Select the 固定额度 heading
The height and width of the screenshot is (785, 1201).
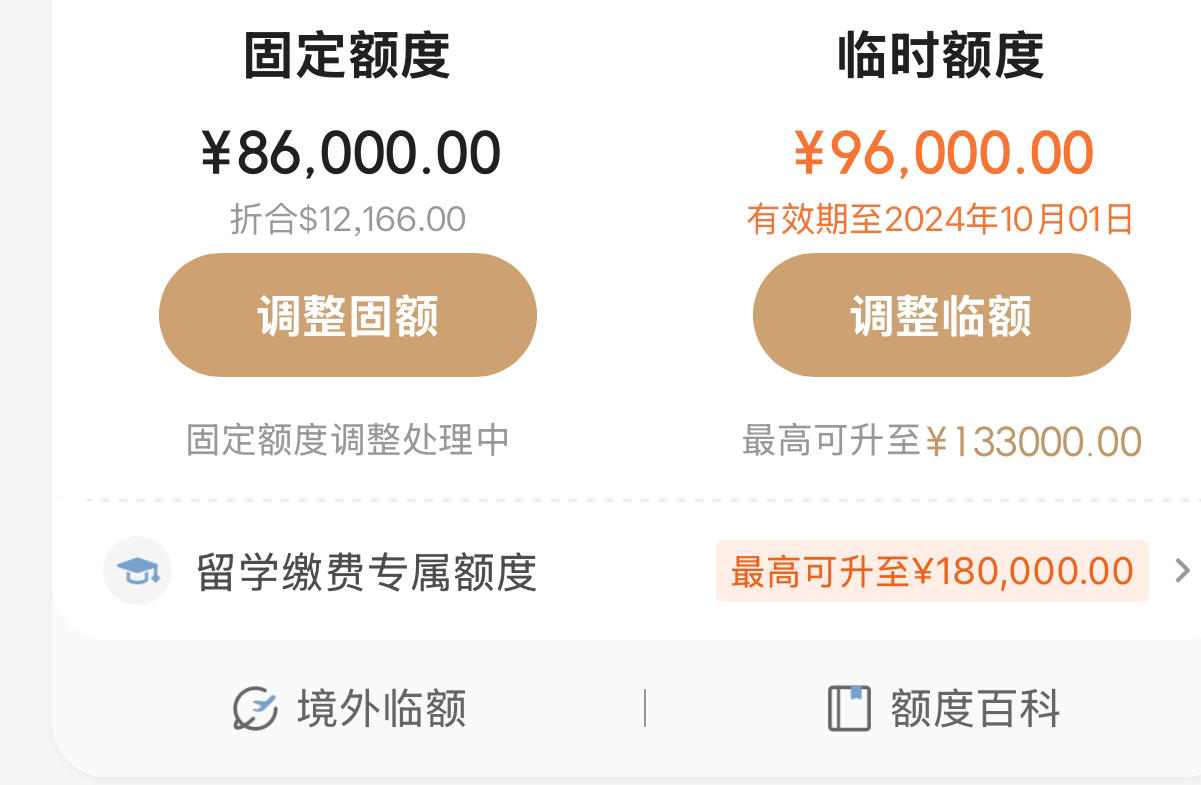(x=347, y=56)
